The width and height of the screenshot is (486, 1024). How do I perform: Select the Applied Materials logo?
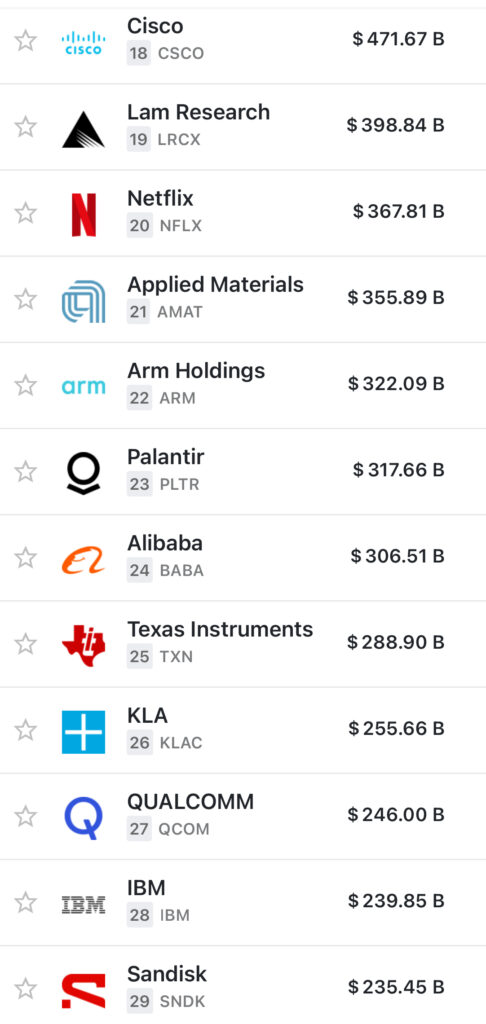click(83, 301)
